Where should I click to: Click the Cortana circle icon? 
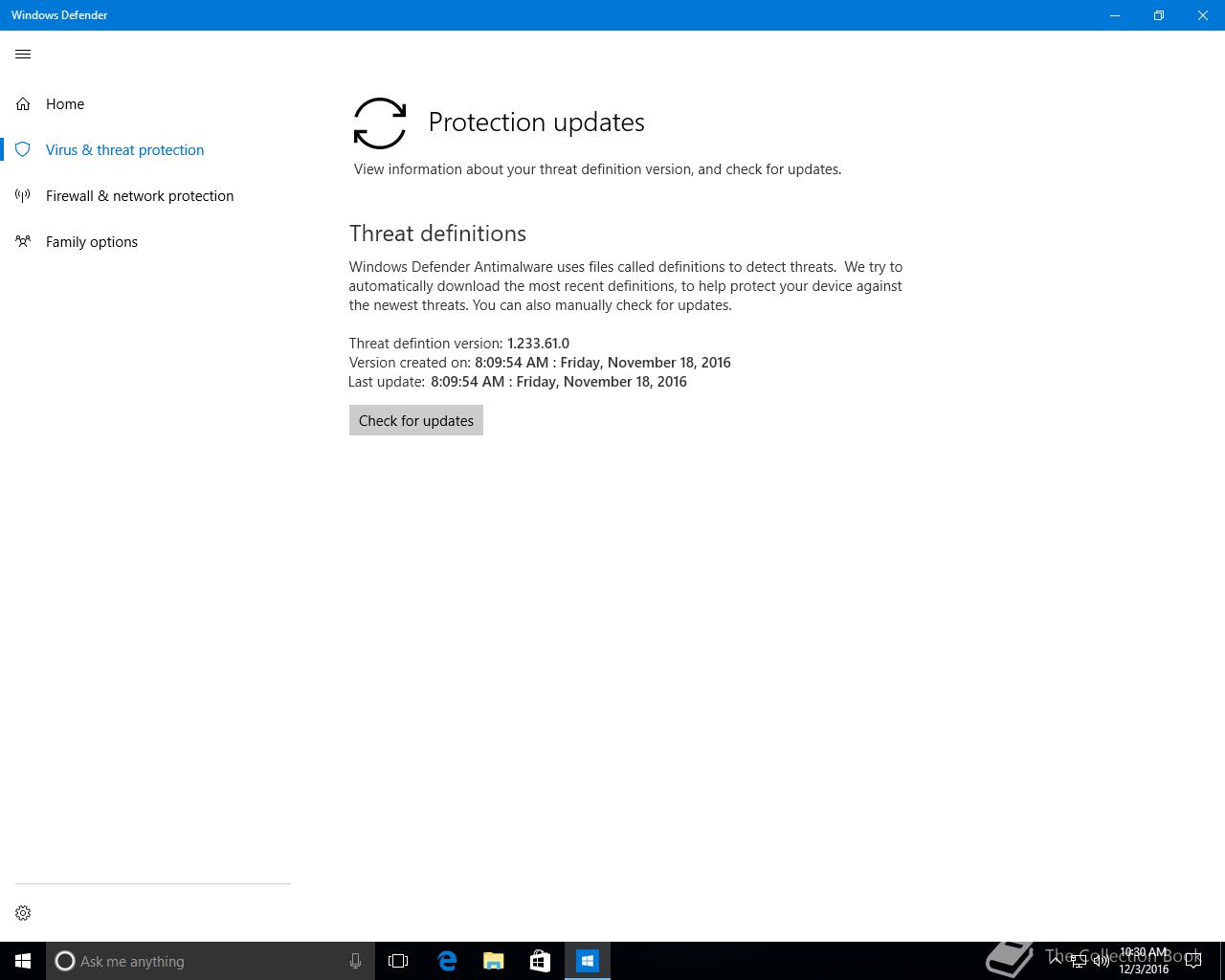(x=65, y=961)
